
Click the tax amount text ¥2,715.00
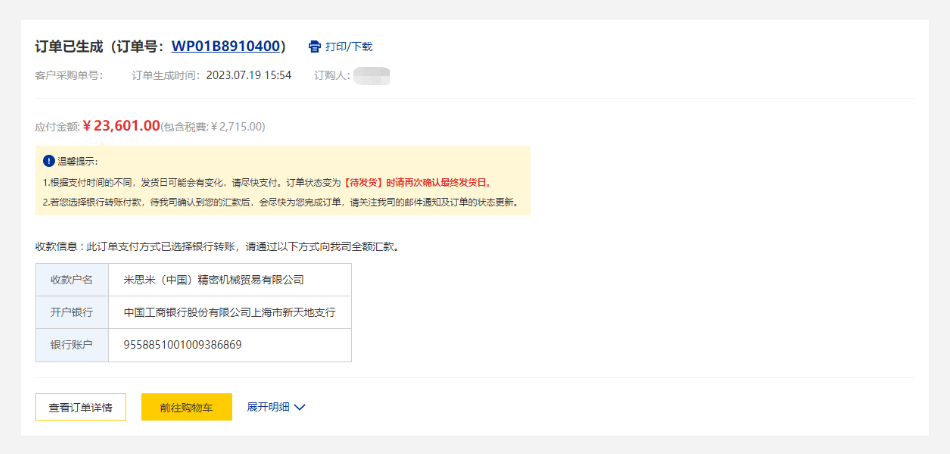click(237, 127)
